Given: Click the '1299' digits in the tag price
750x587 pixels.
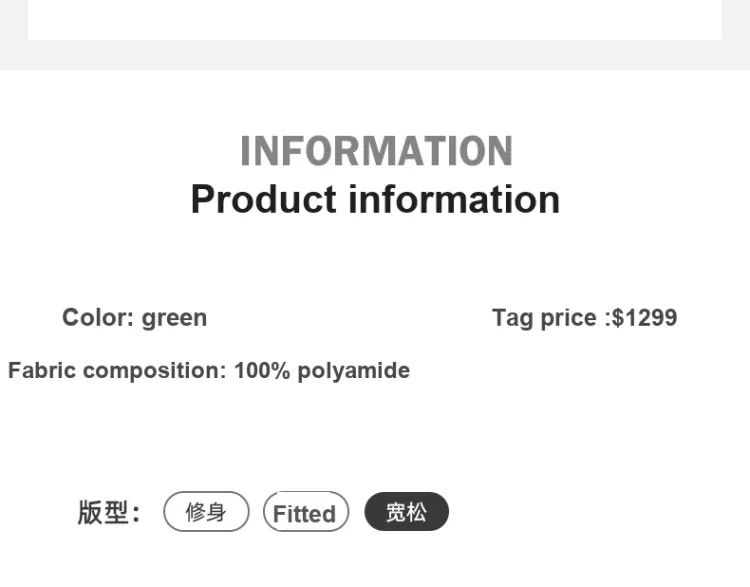Looking at the screenshot, I should click(651, 318).
